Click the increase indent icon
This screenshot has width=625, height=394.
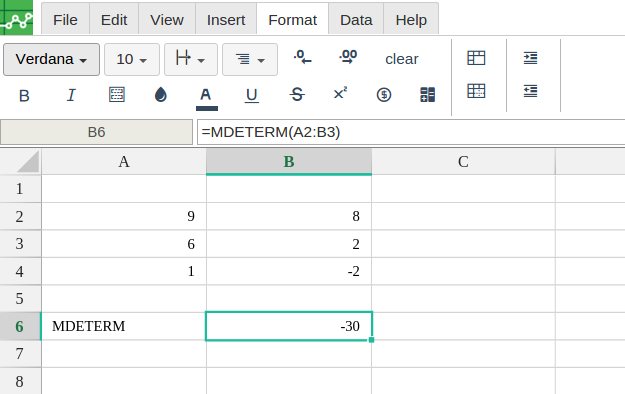tap(531, 58)
